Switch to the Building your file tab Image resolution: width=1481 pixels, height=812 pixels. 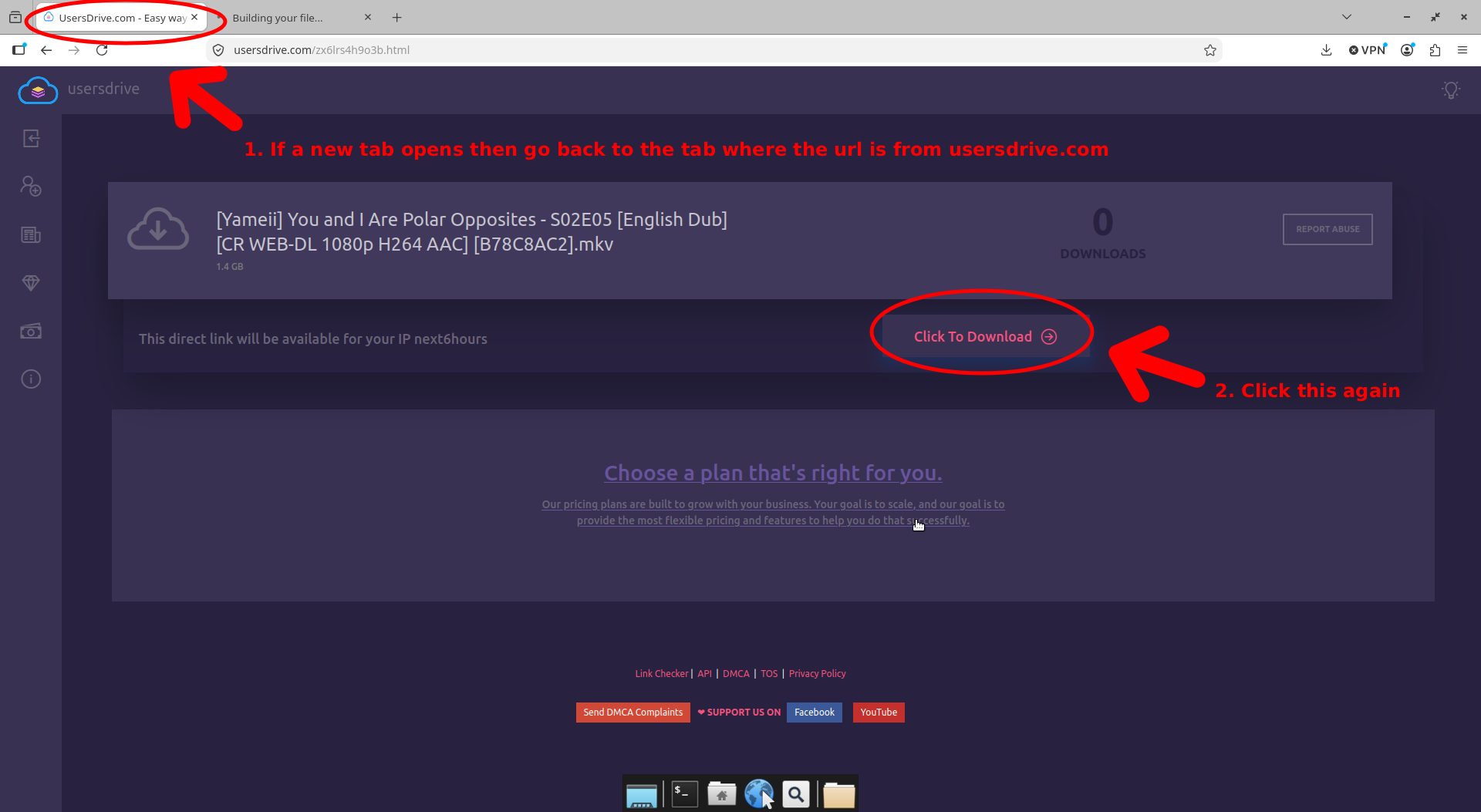click(x=293, y=18)
